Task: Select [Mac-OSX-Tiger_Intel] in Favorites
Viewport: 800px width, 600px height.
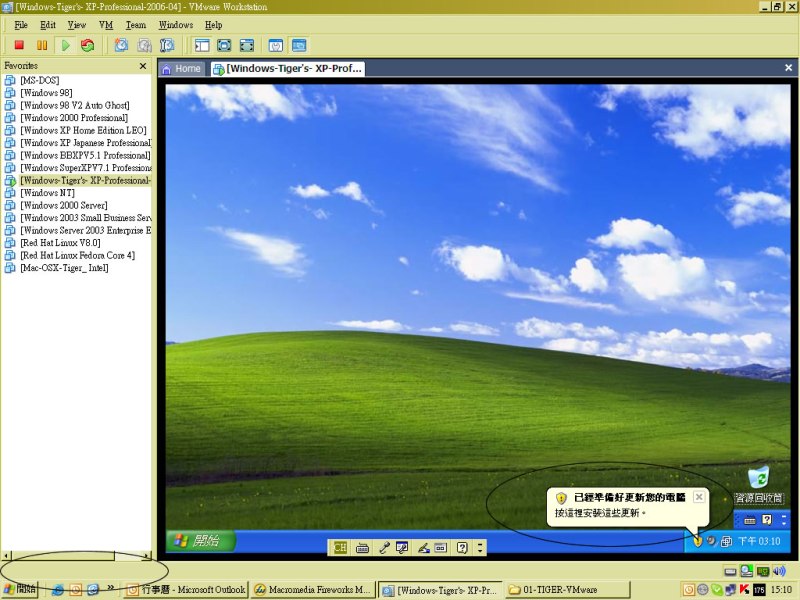Action: pyautogui.click(x=64, y=268)
